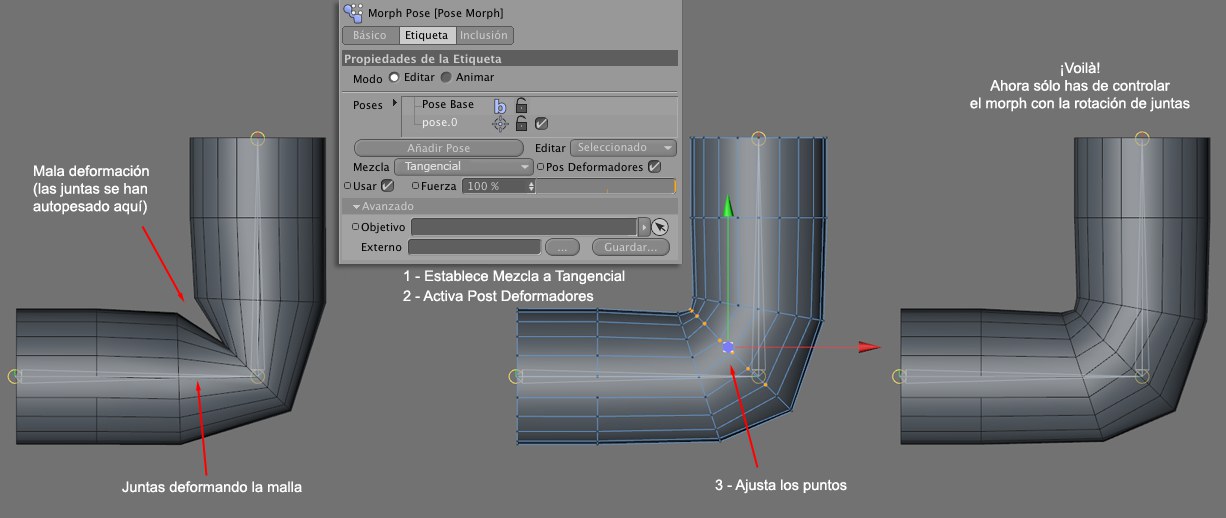Click the green Y-axis arrow handle
Screen dimensions: 1226x518
click(x=728, y=206)
